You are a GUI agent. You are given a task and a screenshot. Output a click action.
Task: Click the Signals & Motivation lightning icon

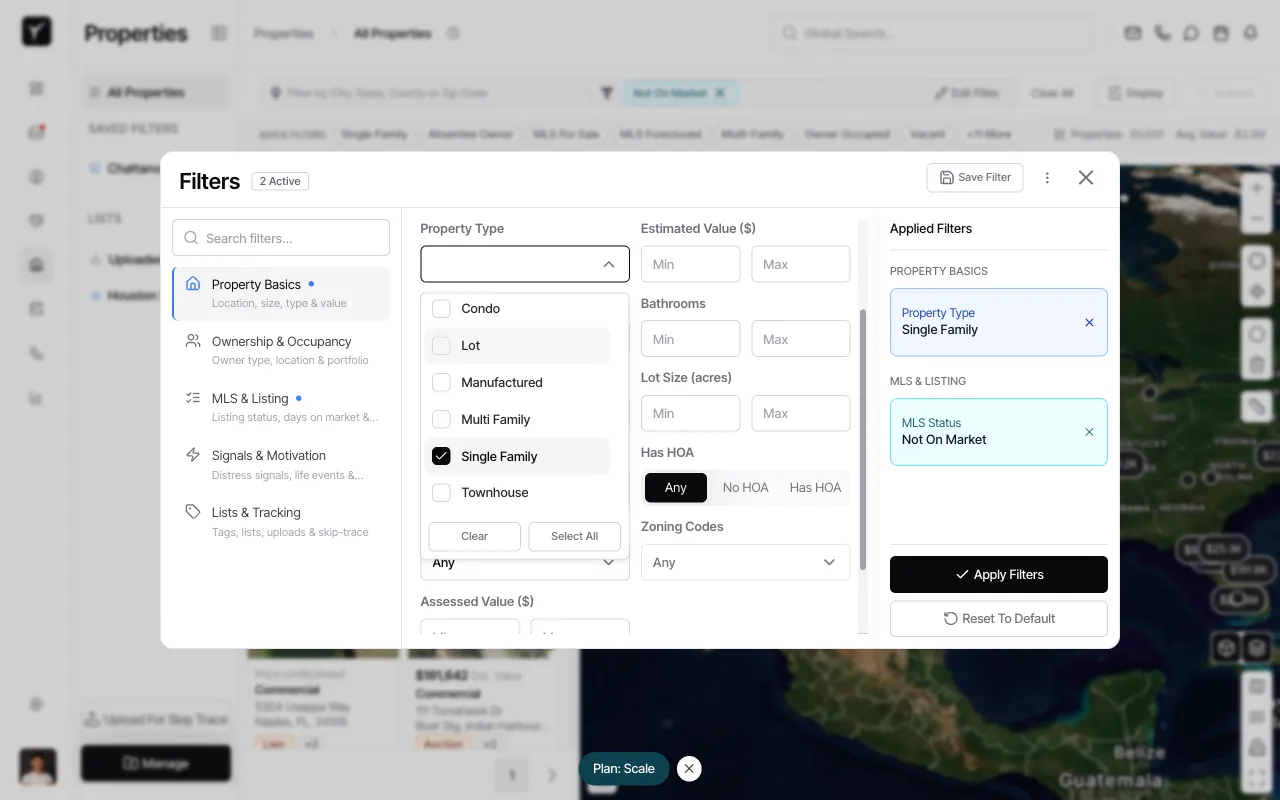point(193,455)
